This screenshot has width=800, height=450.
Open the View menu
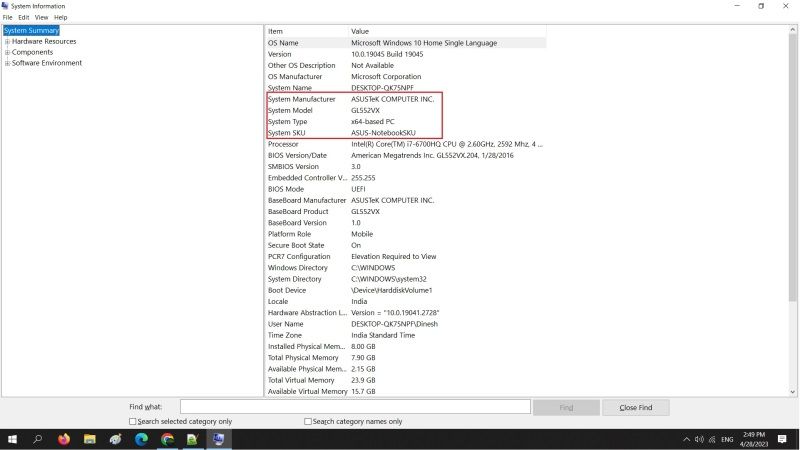click(41, 17)
